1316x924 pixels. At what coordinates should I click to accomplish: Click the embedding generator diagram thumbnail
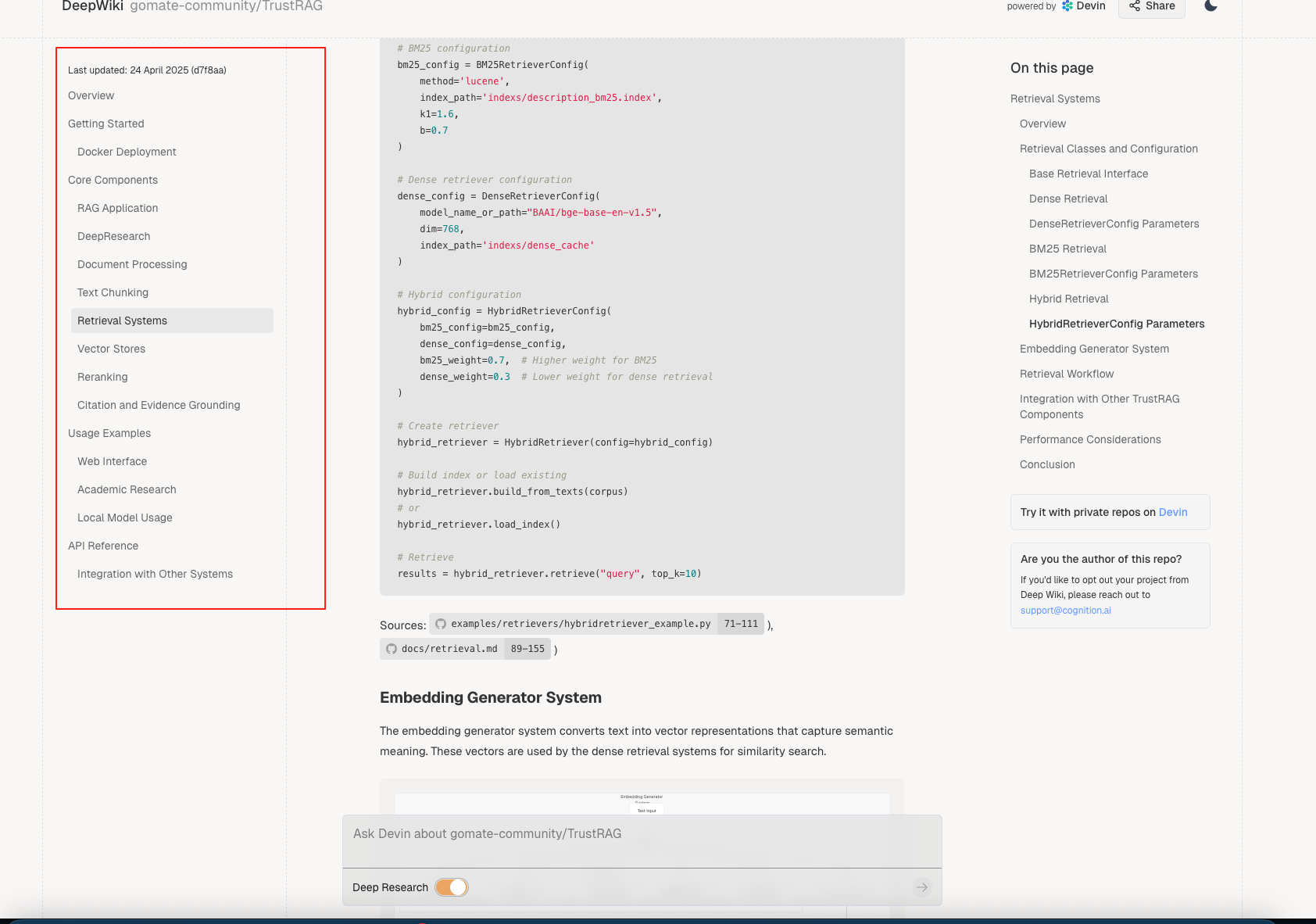[x=642, y=804]
